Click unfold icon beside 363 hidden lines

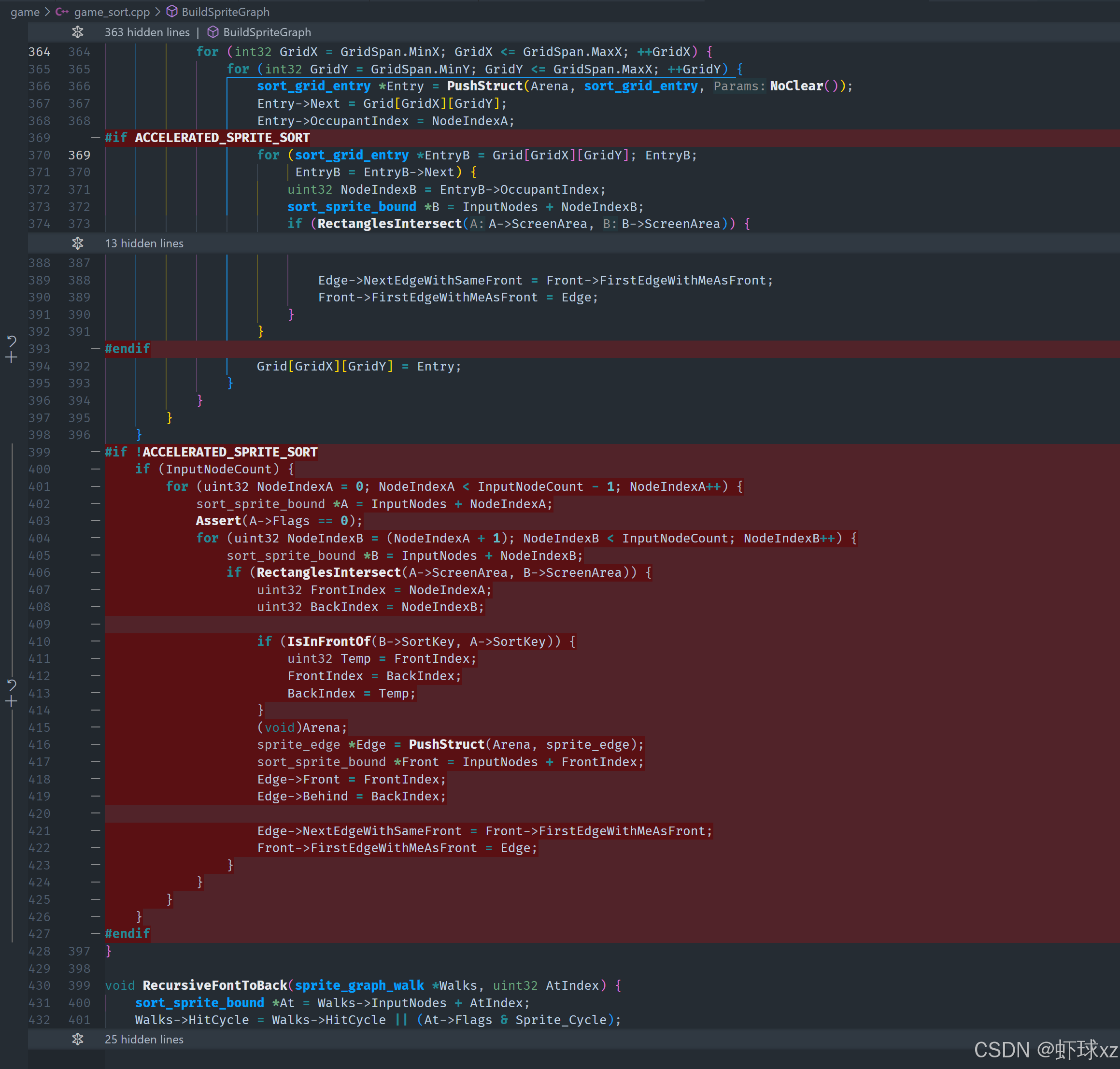pyautogui.click(x=78, y=32)
